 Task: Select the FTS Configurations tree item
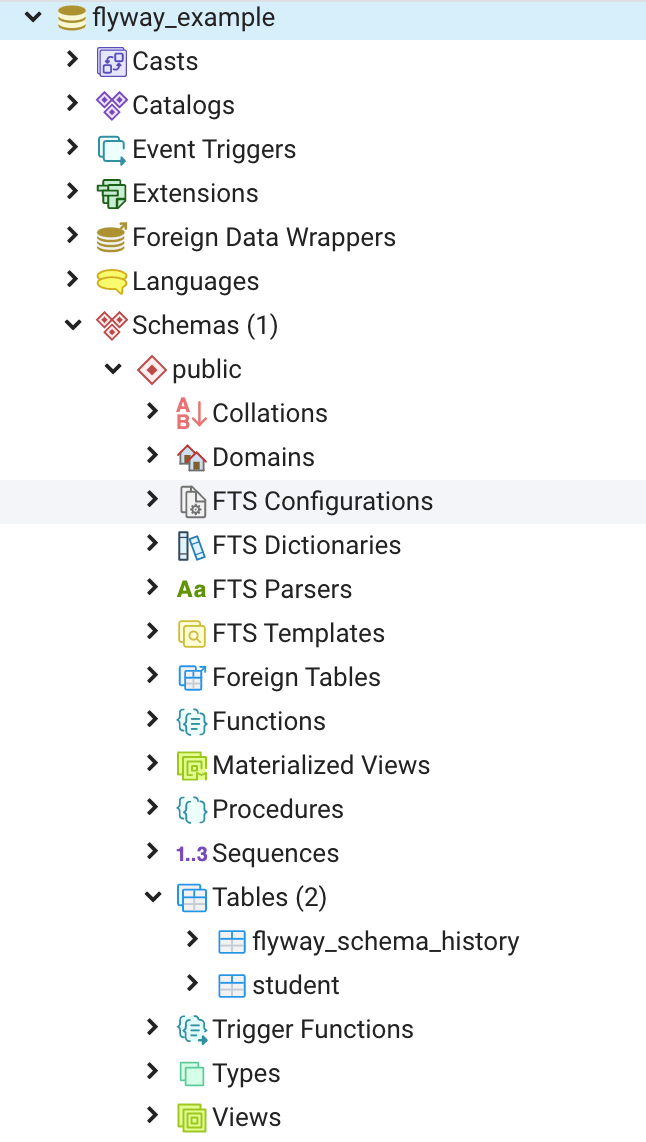(x=323, y=501)
